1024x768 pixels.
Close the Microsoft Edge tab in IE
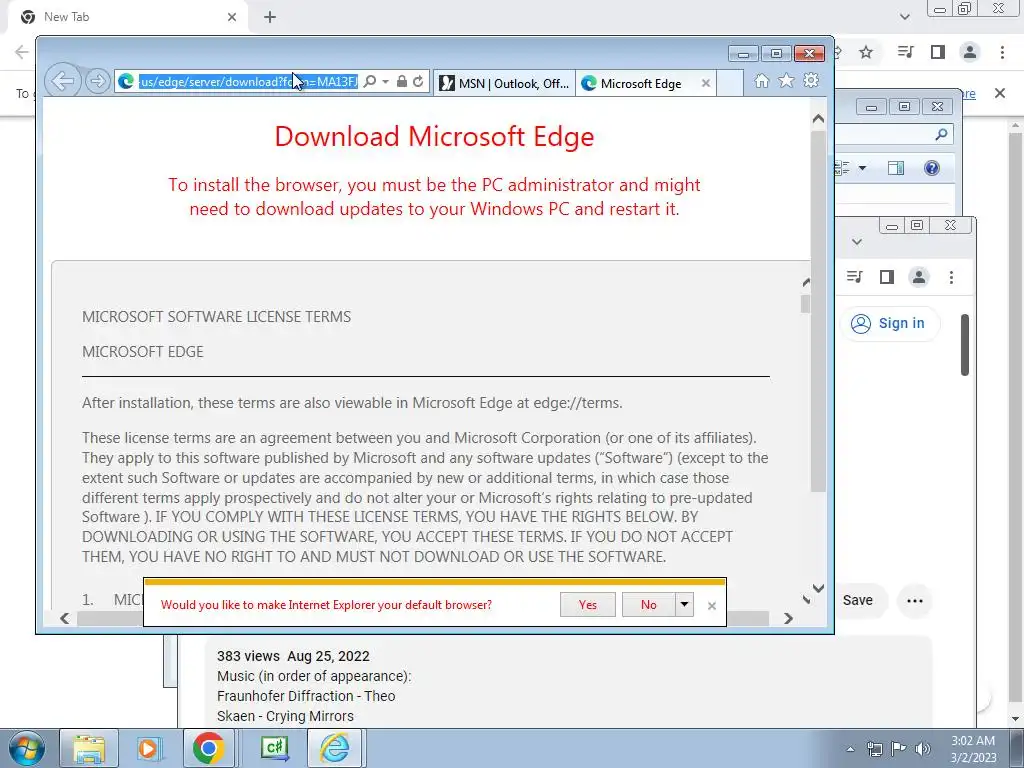point(705,83)
